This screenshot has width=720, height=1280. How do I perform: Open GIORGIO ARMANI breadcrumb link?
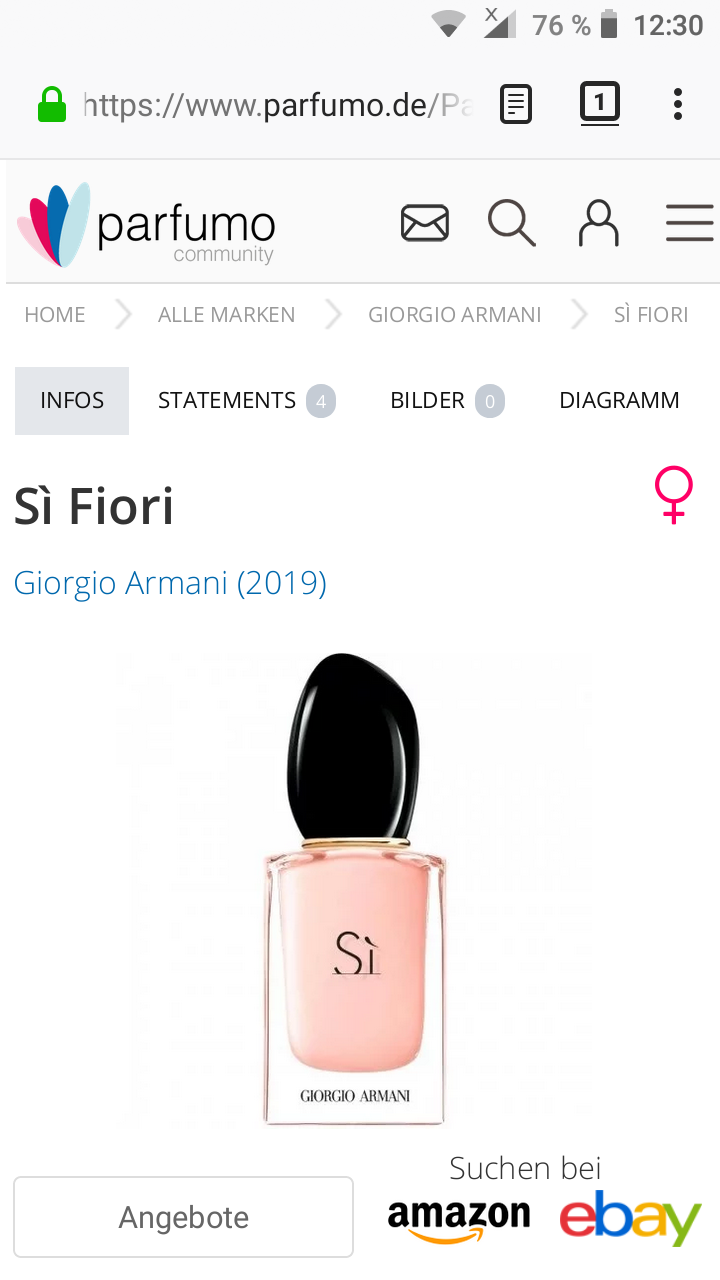(455, 315)
